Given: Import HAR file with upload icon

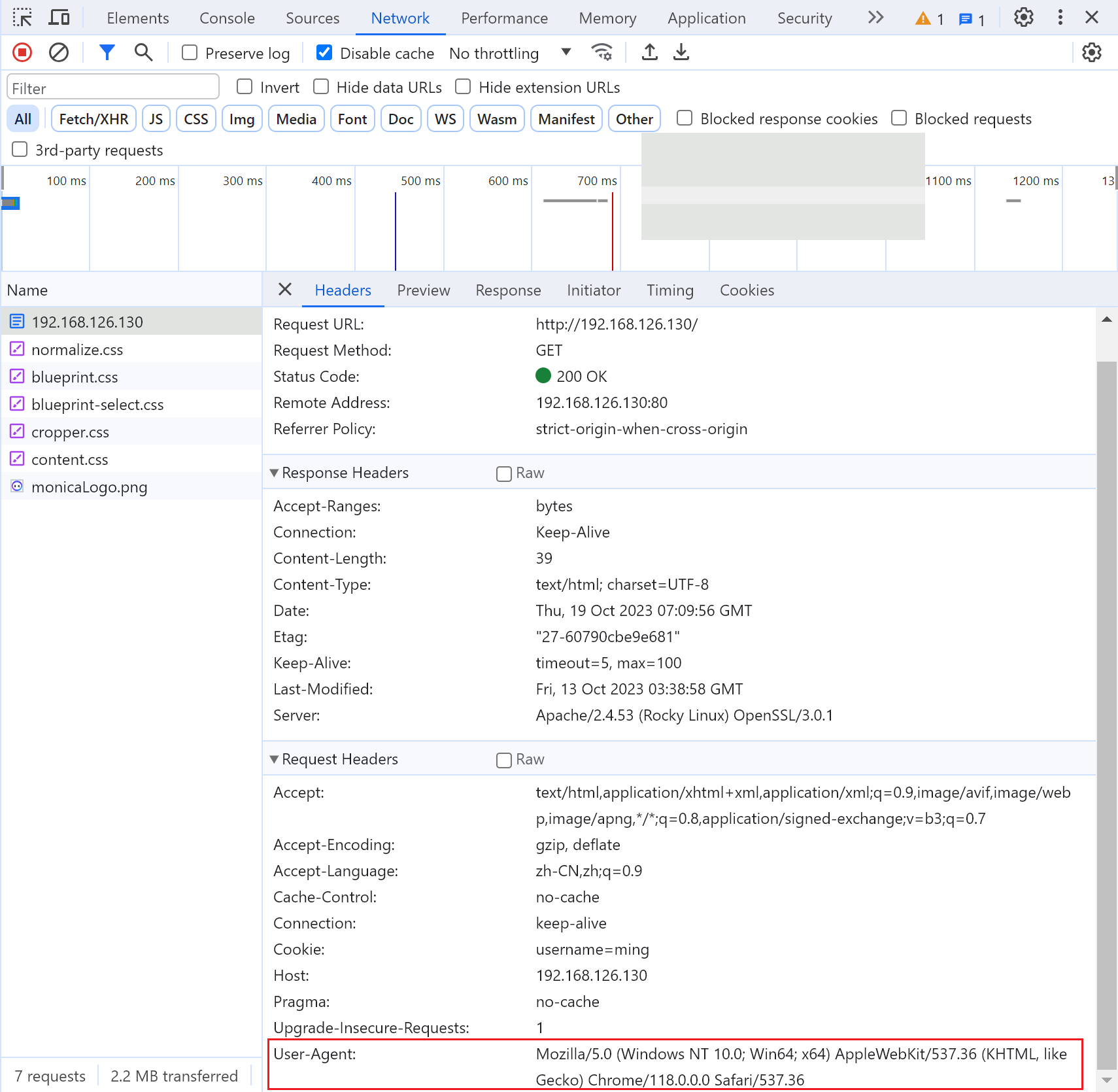Looking at the screenshot, I should pos(649,52).
